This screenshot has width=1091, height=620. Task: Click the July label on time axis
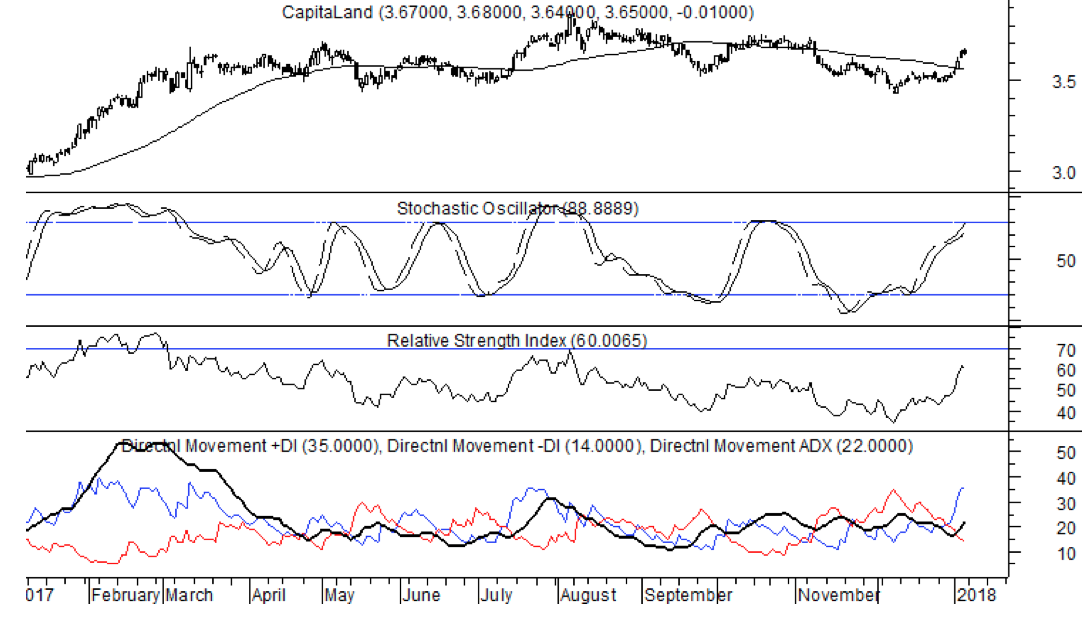pyautogui.click(x=497, y=596)
